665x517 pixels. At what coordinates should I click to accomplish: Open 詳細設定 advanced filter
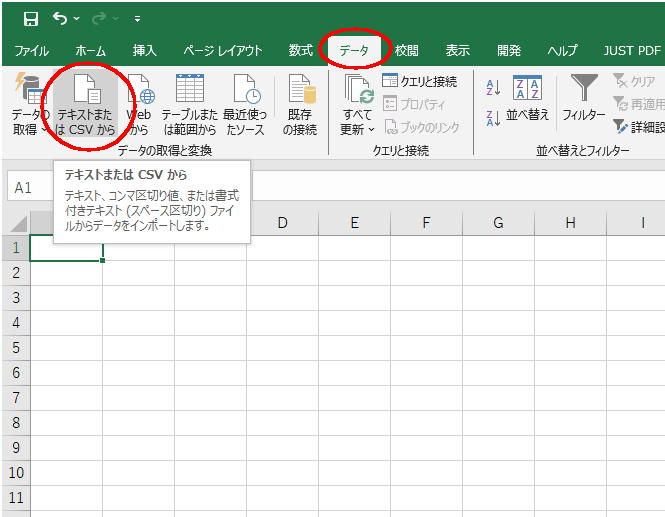[639, 126]
